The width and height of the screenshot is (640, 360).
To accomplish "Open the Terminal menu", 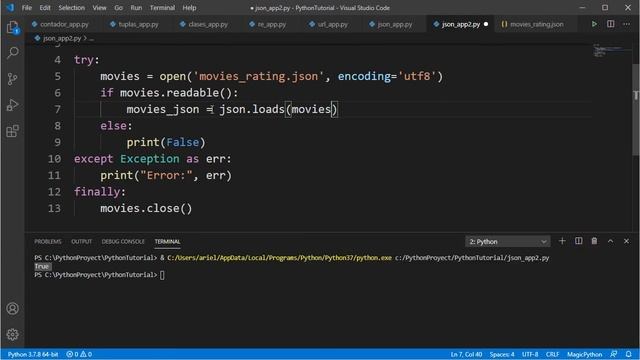I will pyautogui.click(x=162, y=8).
